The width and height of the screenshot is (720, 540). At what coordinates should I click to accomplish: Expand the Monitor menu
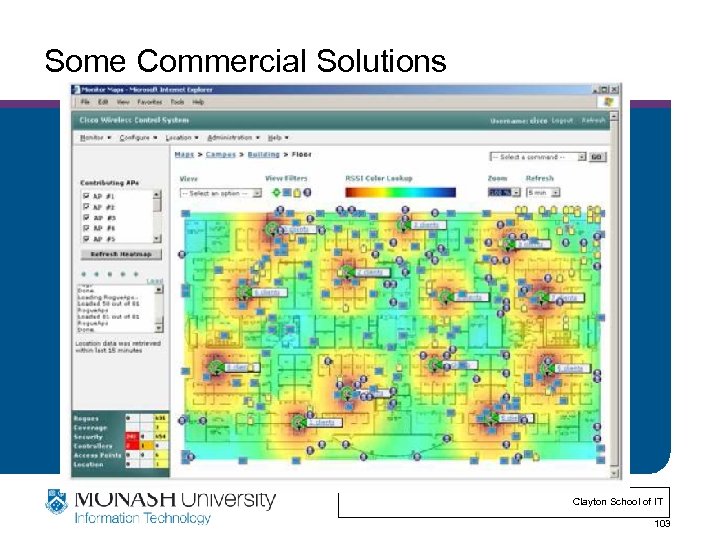(x=96, y=138)
